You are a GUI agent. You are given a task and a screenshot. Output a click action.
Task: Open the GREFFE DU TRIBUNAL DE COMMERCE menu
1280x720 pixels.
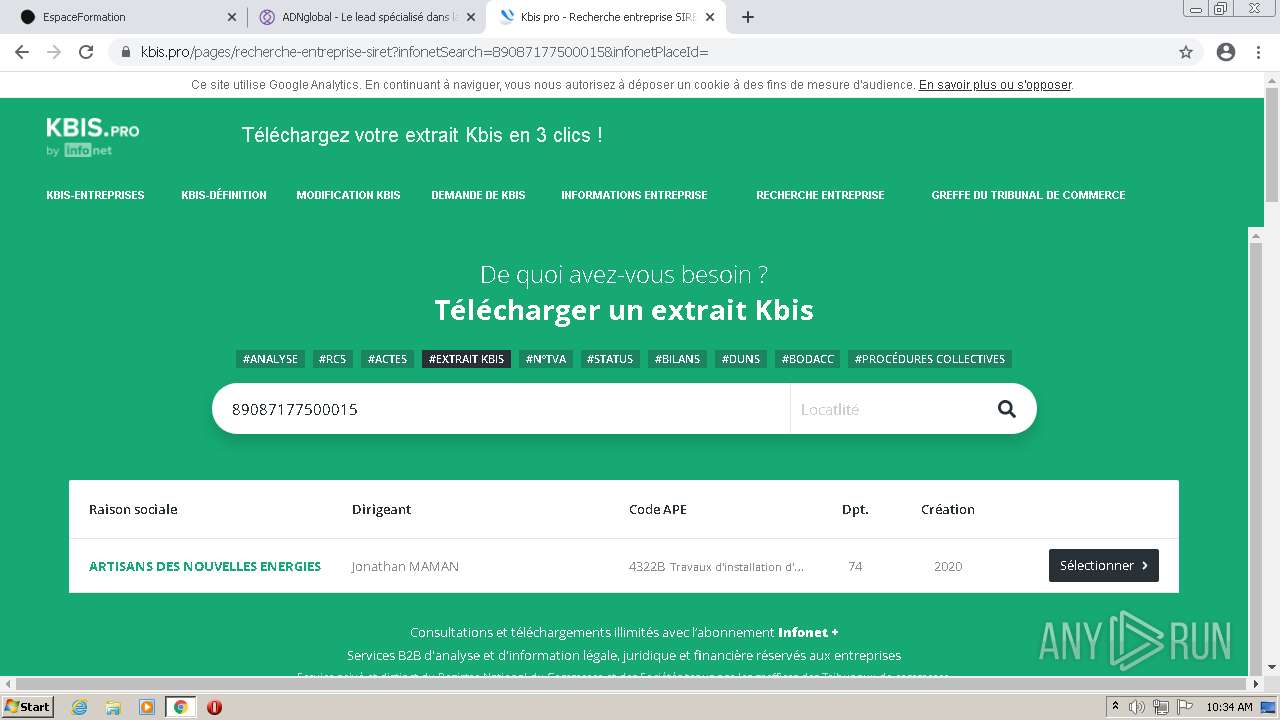pyautogui.click(x=1028, y=195)
